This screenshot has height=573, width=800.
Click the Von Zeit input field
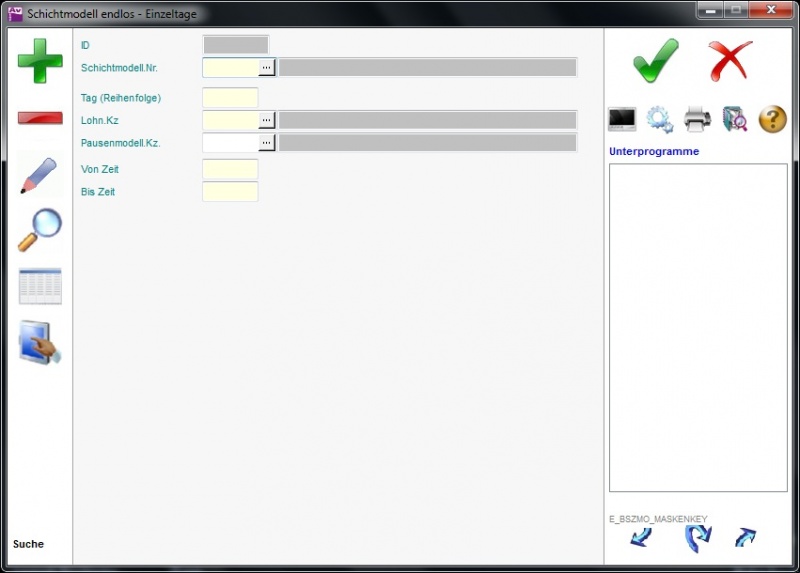230,169
